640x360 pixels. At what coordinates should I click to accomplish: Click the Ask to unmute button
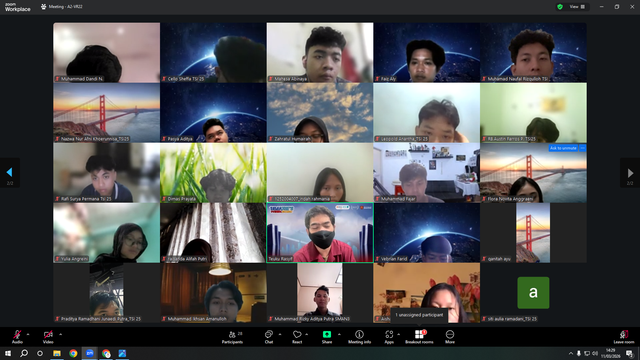pyautogui.click(x=563, y=148)
